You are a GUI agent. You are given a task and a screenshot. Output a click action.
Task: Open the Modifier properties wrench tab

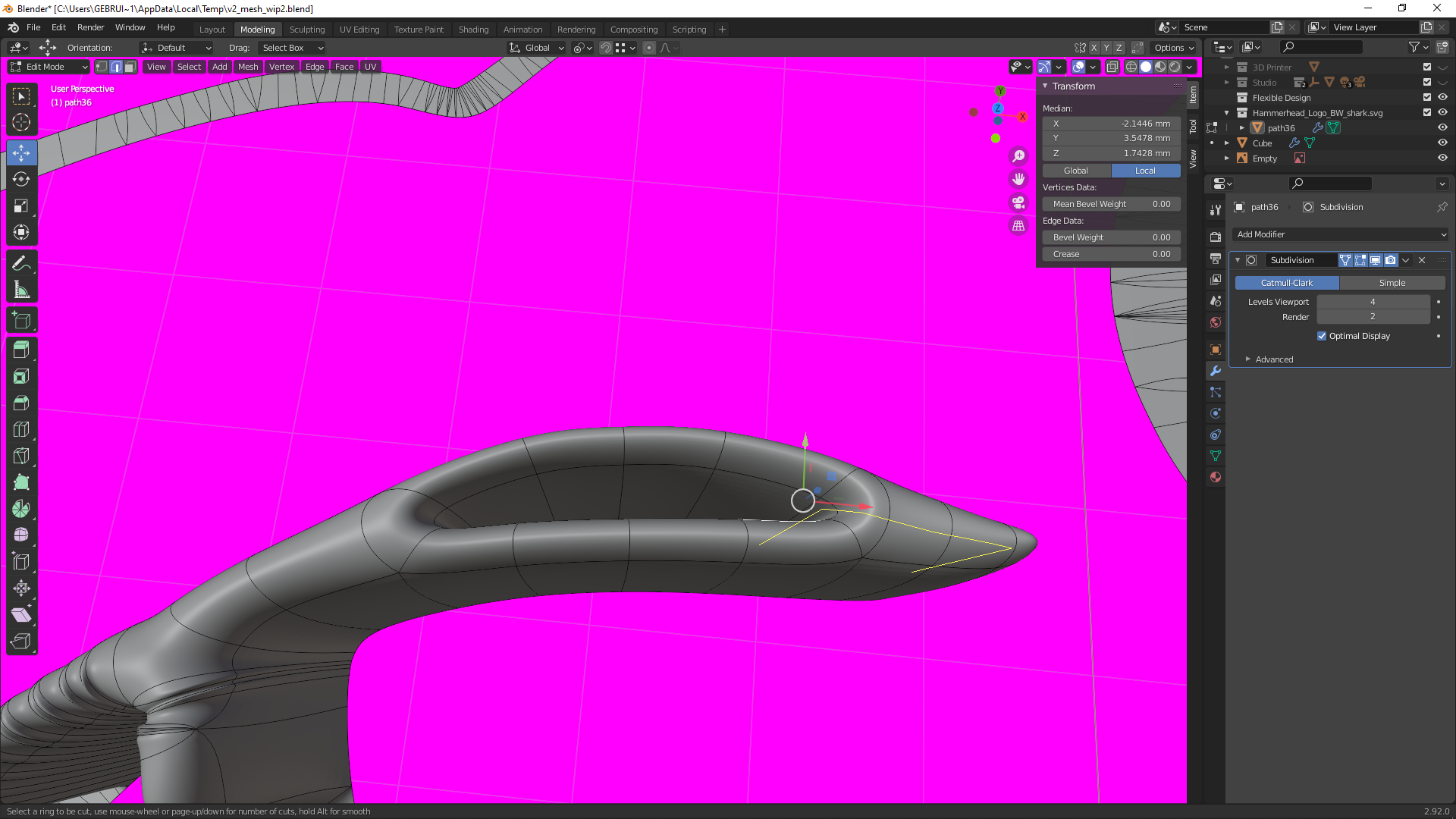tap(1216, 371)
